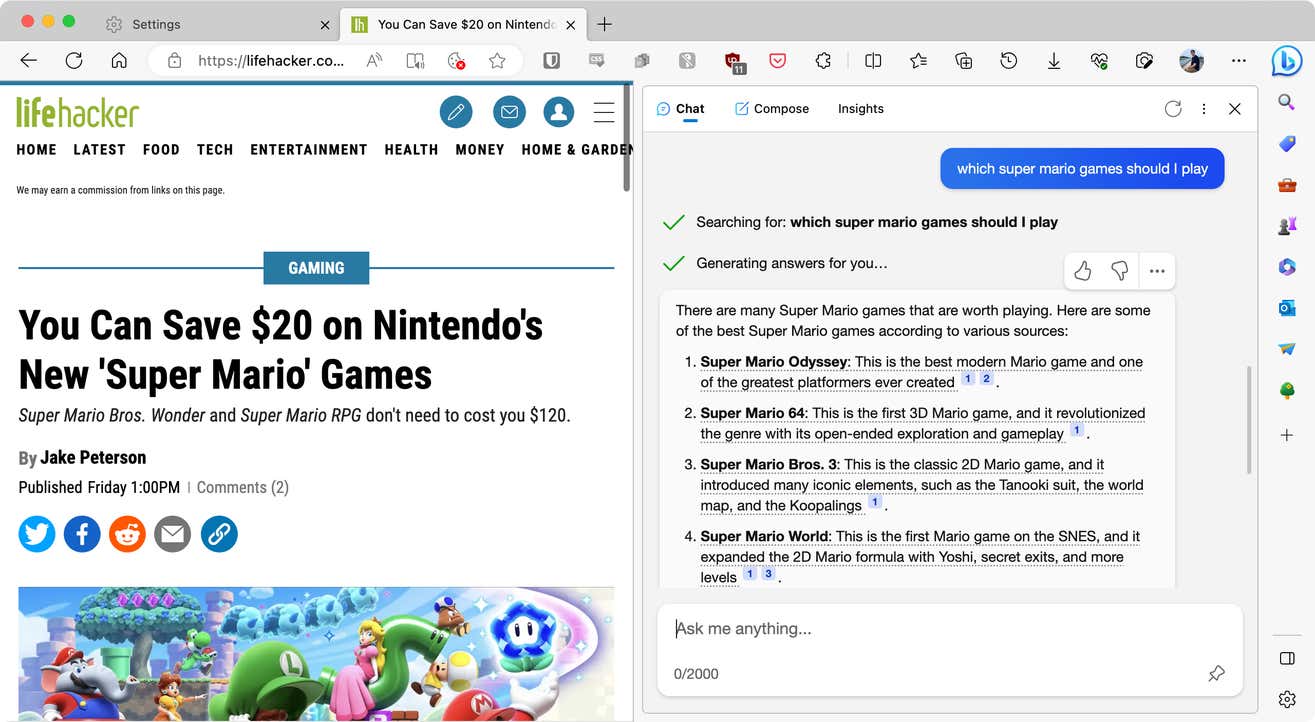Viewport: 1315px width, 722px height.
Task: Toggle the sidebar visibility panel icon
Action: [1287, 658]
